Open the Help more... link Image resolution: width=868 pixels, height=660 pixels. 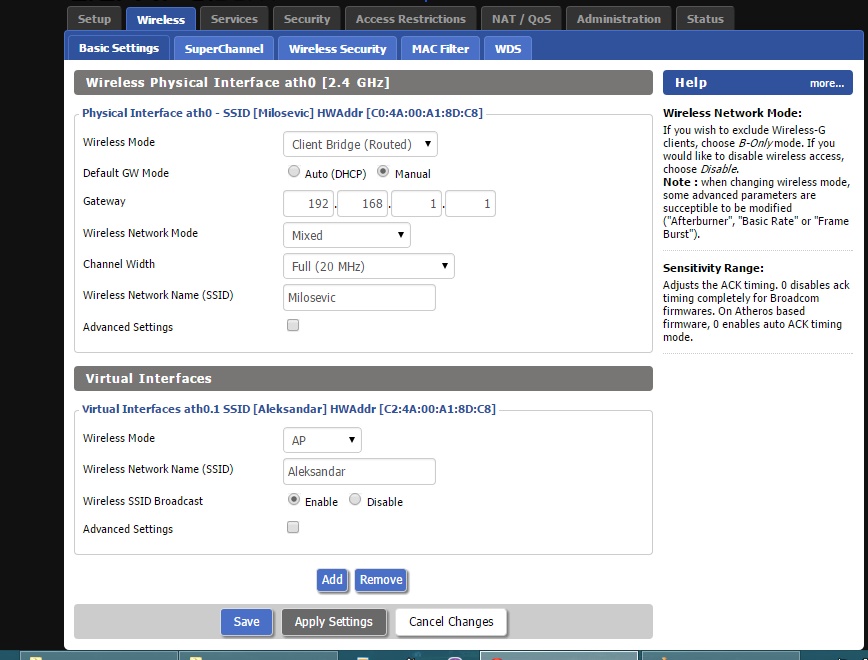[x=826, y=84]
